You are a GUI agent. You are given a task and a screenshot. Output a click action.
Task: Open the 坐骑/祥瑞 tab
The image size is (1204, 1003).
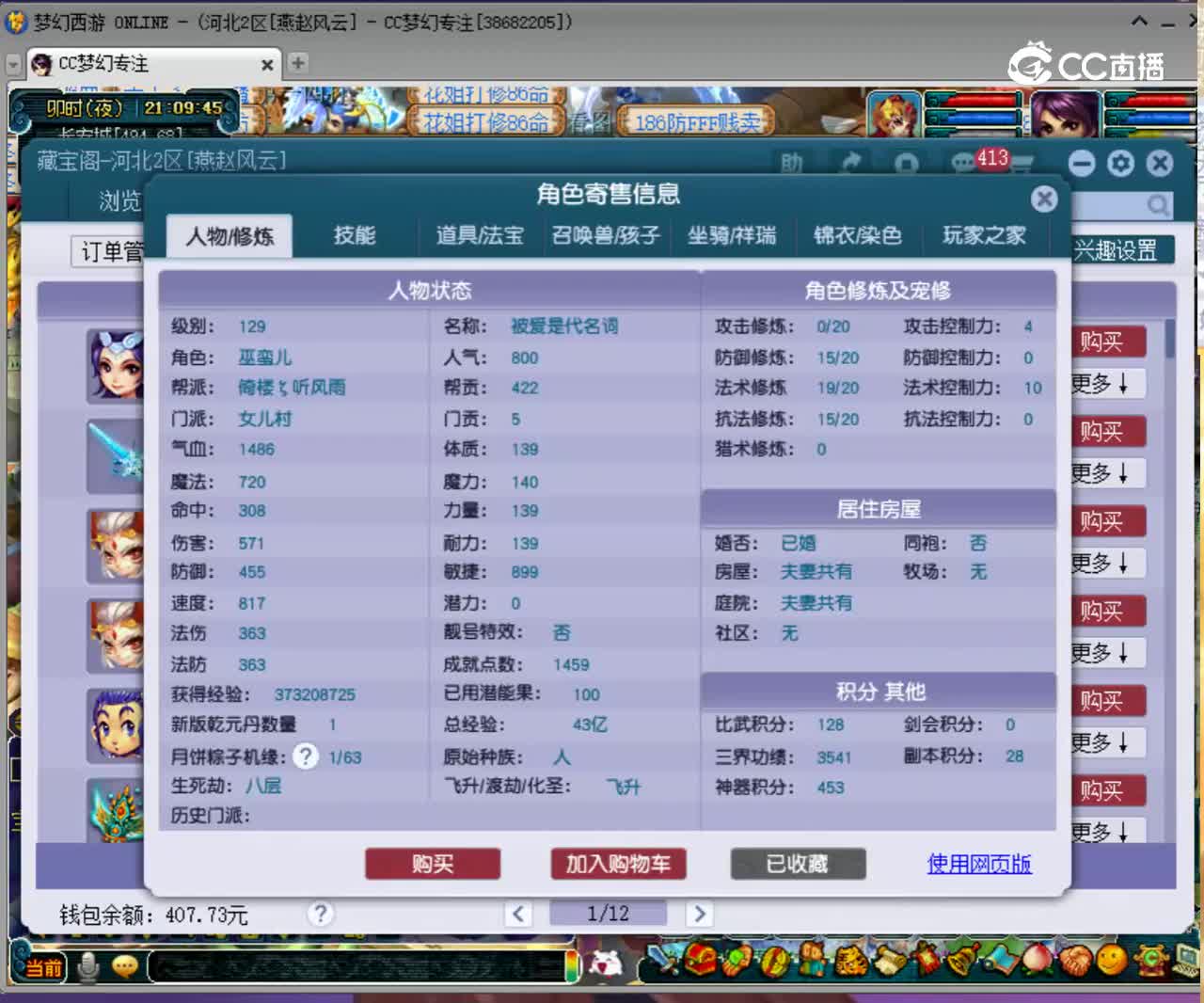coord(732,235)
